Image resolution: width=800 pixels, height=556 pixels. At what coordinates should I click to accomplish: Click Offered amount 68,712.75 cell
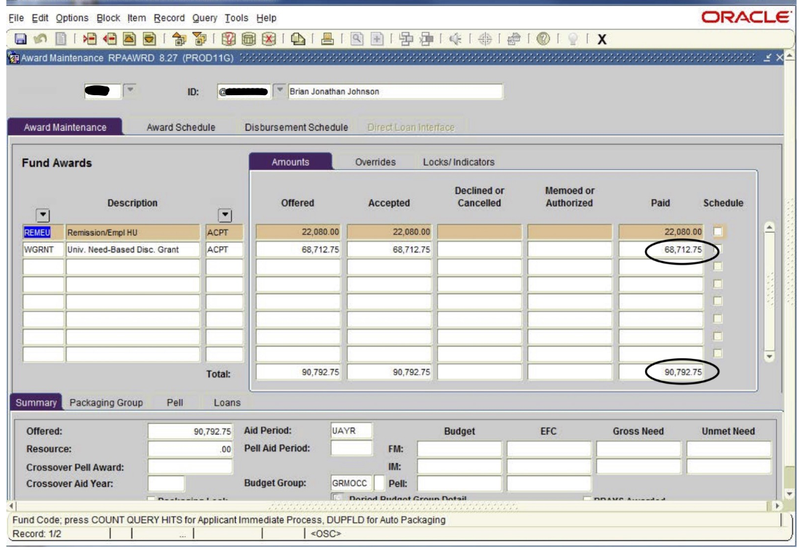pos(298,249)
